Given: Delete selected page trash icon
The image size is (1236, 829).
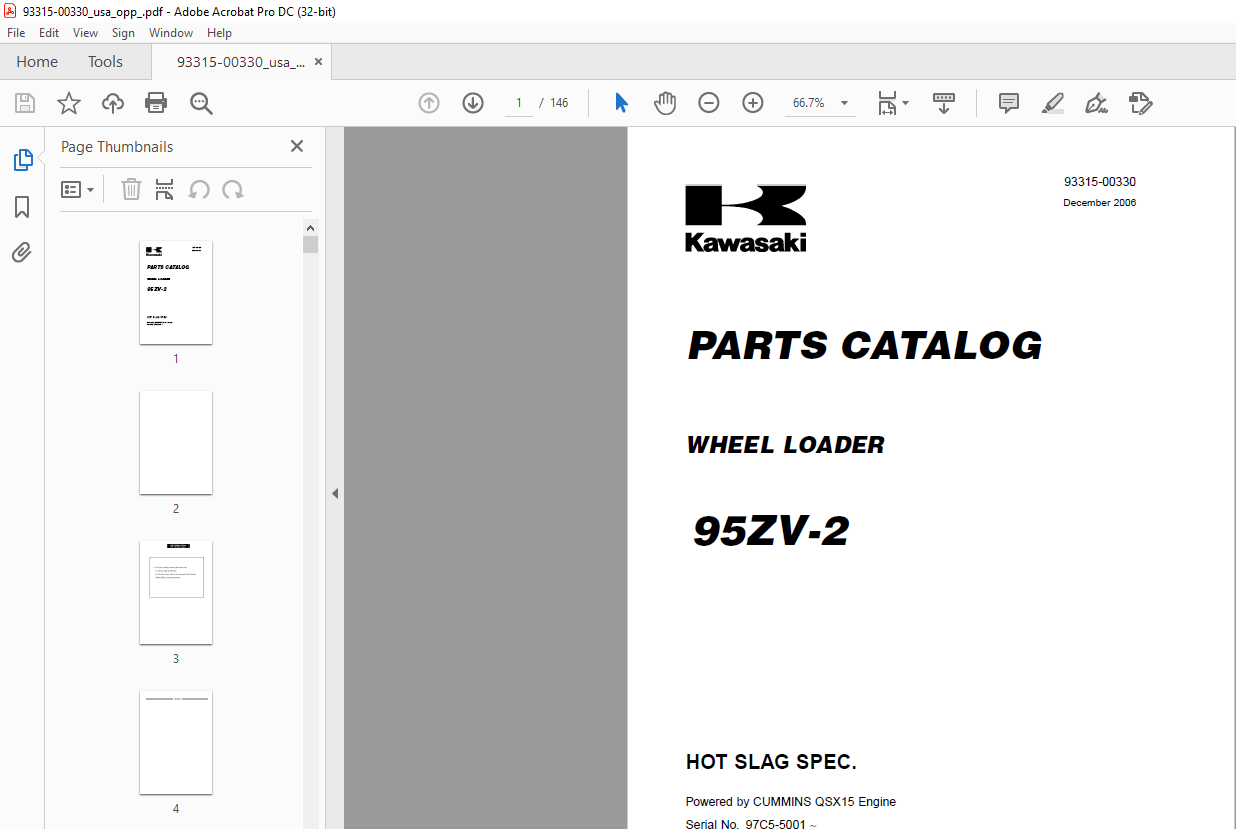Looking at the screenshot, I should coord(131,190).
